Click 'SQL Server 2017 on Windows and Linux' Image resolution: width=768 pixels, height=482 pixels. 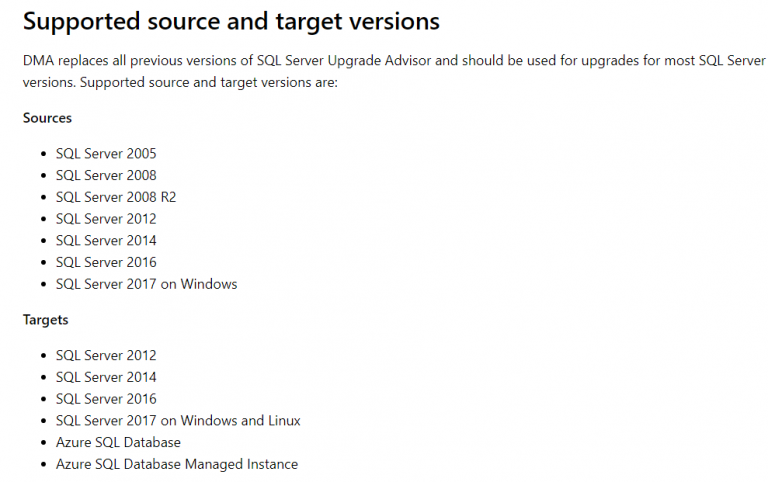tap(178, 421)
